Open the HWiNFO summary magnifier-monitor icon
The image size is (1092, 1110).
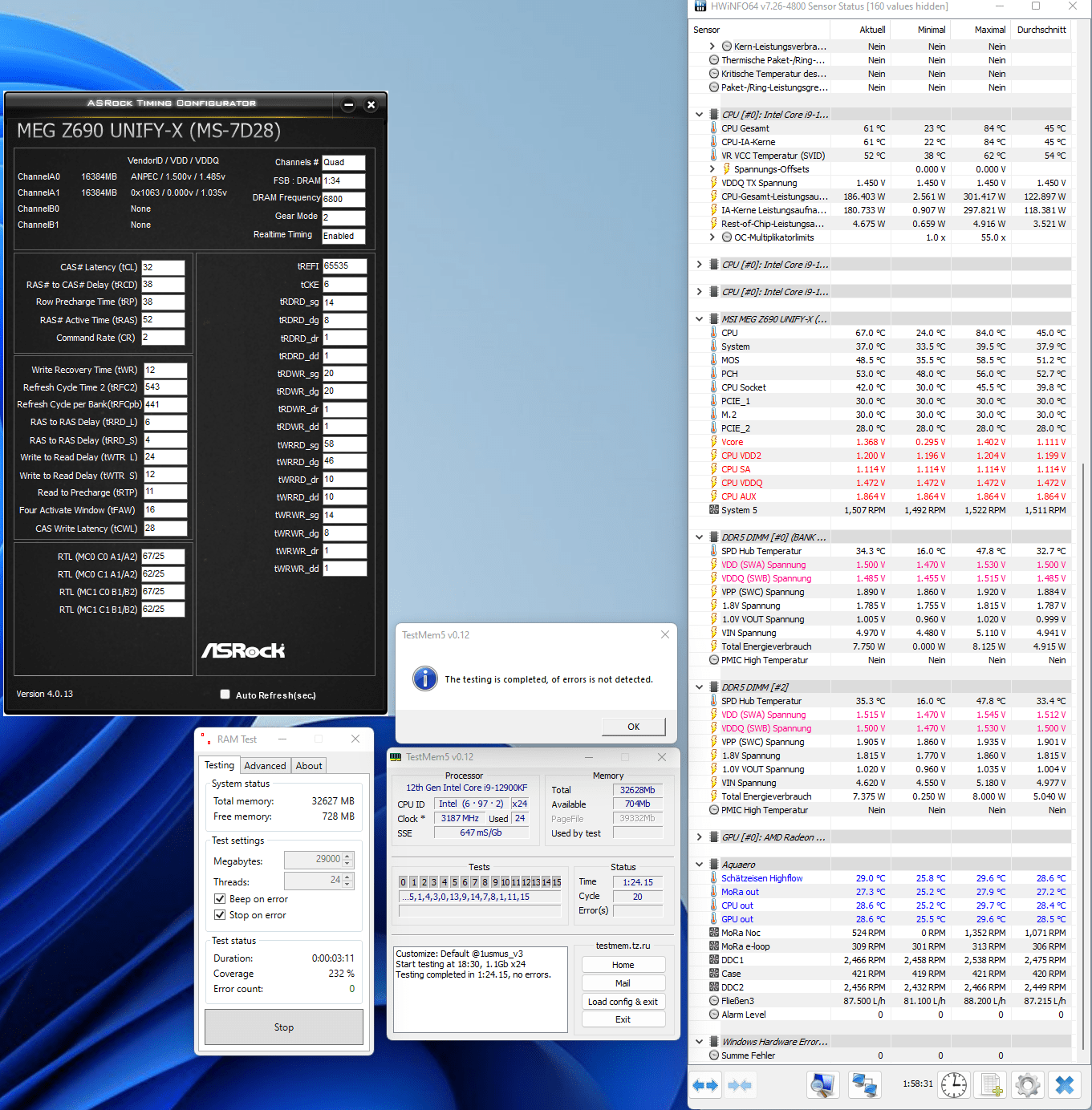[822, 1085]
